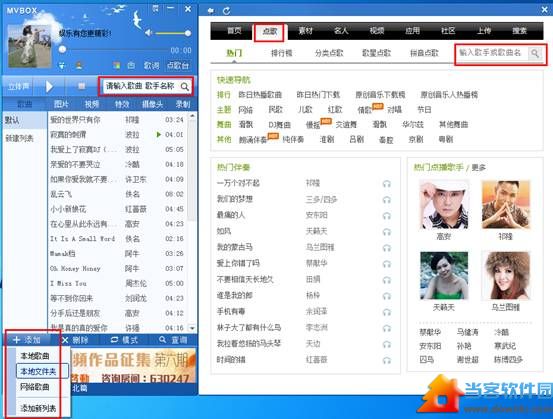The image size is (553, 419).
Task: Click the playback progress slider knob
Action: tap(62, 49)
